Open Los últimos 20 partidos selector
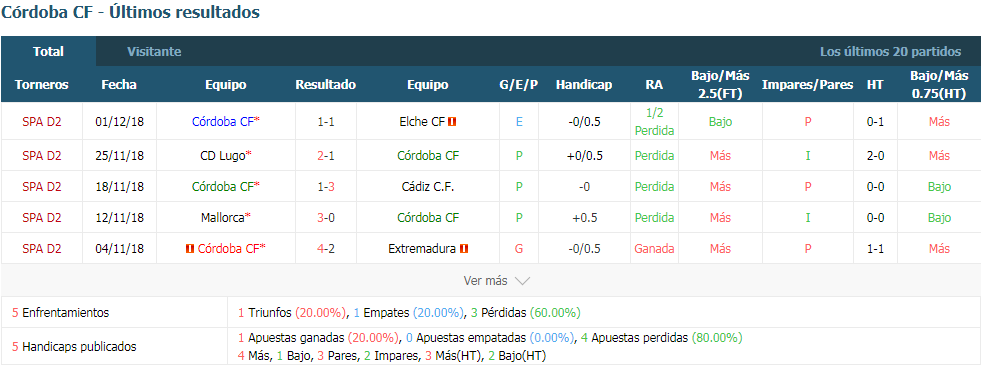 point(890,51)
